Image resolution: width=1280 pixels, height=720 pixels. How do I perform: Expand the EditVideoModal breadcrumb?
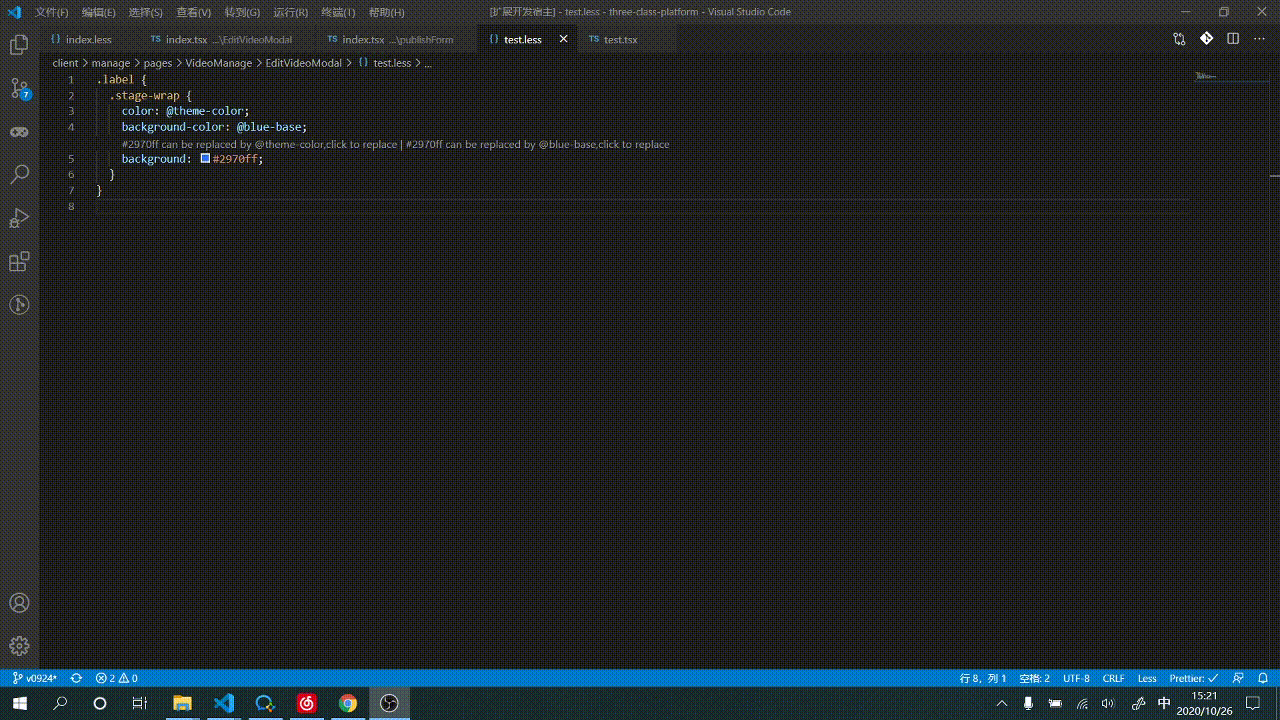pyautogui.click(x=304, y=63)
